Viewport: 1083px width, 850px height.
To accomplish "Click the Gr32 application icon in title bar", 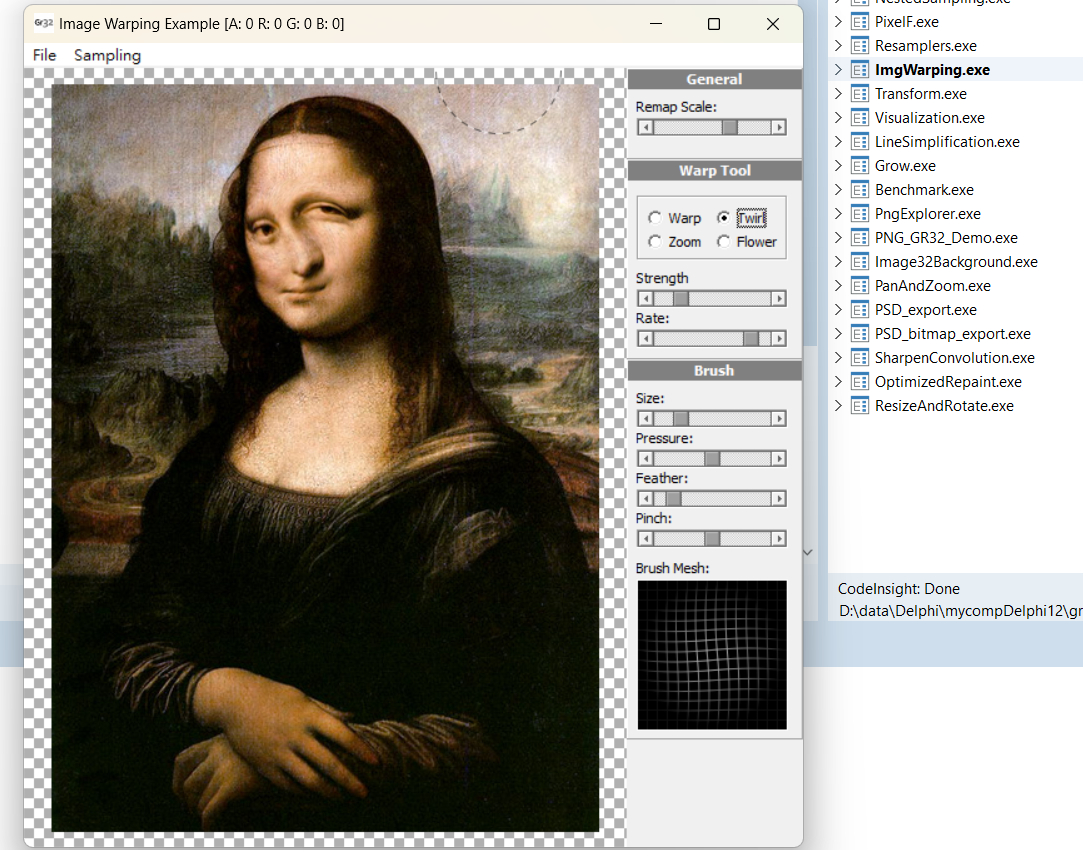I will tap(44, 23).
